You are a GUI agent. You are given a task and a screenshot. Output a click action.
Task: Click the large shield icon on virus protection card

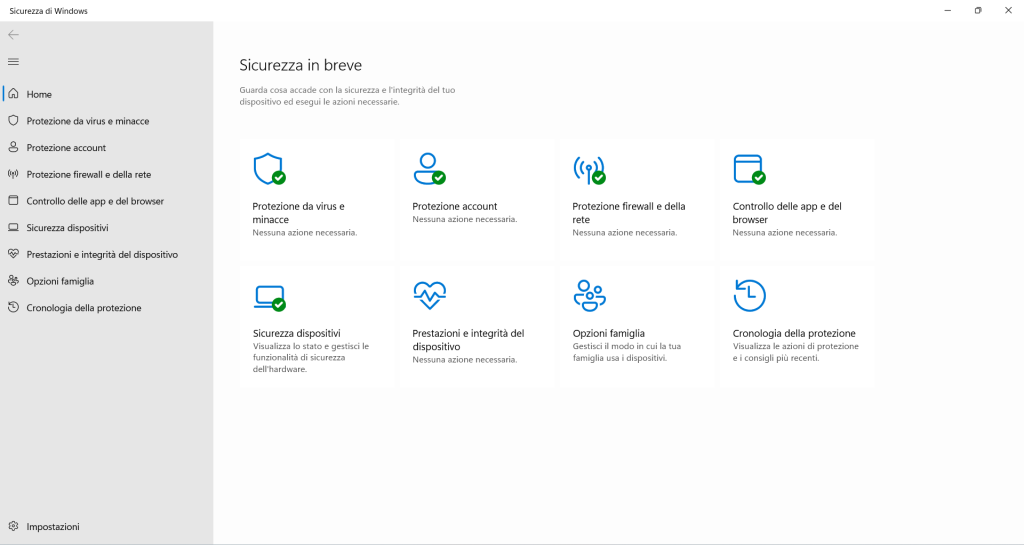[x=269, y=169]
